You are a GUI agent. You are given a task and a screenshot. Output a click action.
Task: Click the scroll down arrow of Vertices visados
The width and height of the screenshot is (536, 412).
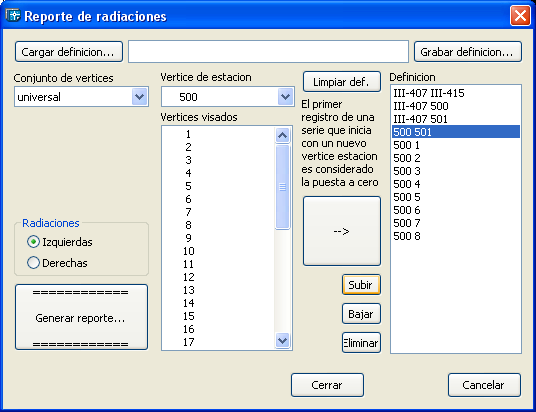tap(282, 341)
